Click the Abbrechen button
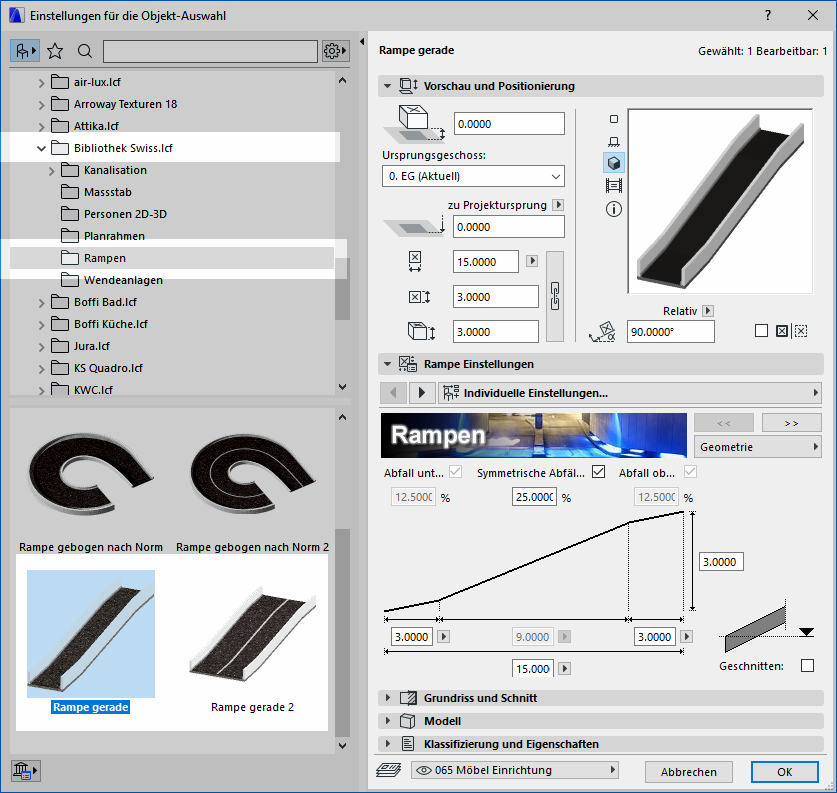The image size is (837, 793). pos(689,772)
